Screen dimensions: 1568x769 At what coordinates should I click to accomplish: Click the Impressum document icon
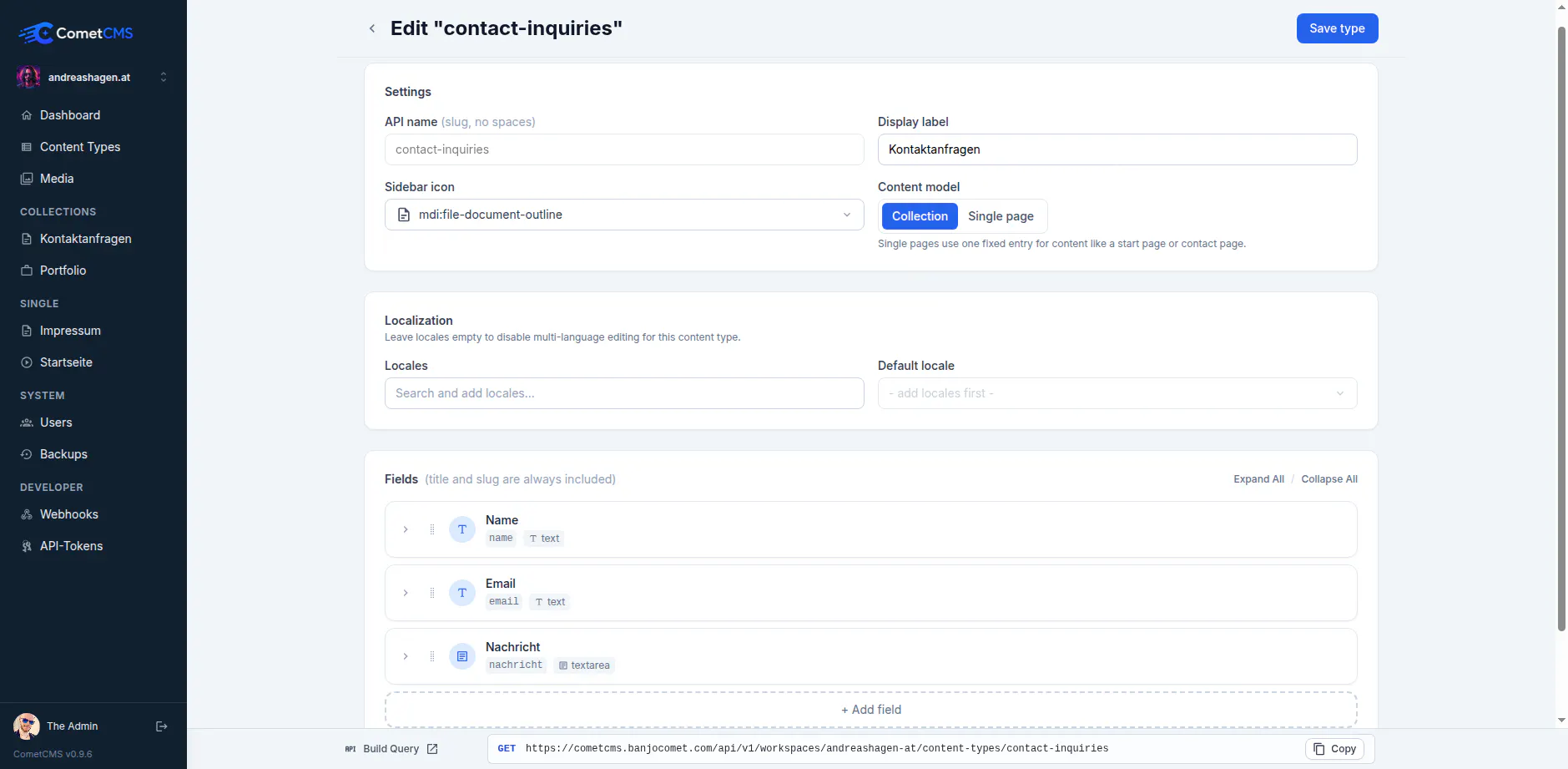pyautogui.click(x=27, y=331)
